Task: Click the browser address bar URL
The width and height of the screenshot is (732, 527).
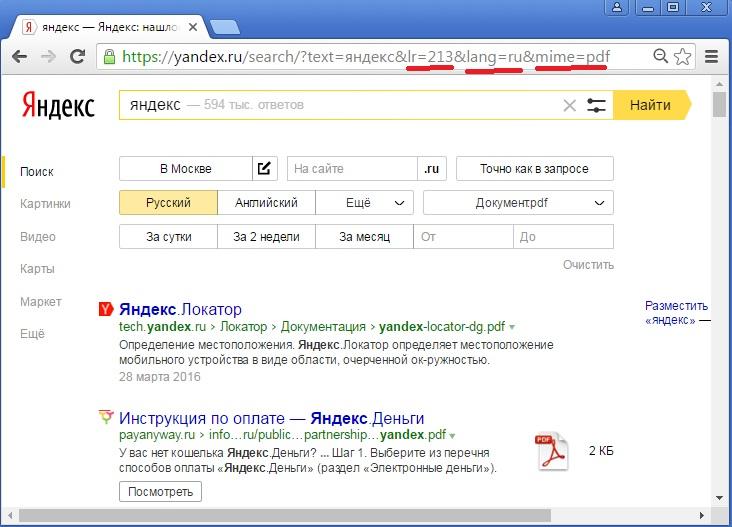Action: pos(366,56)
